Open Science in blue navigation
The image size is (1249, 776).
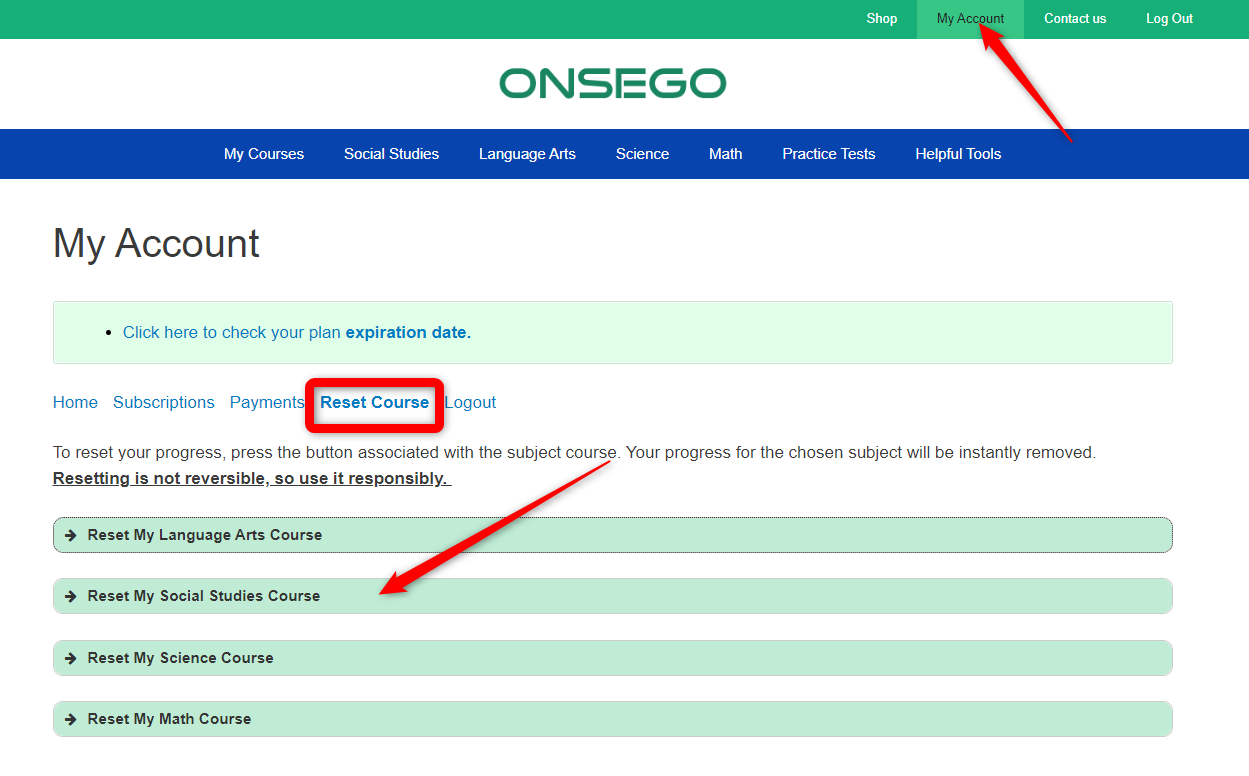(642, 154)
